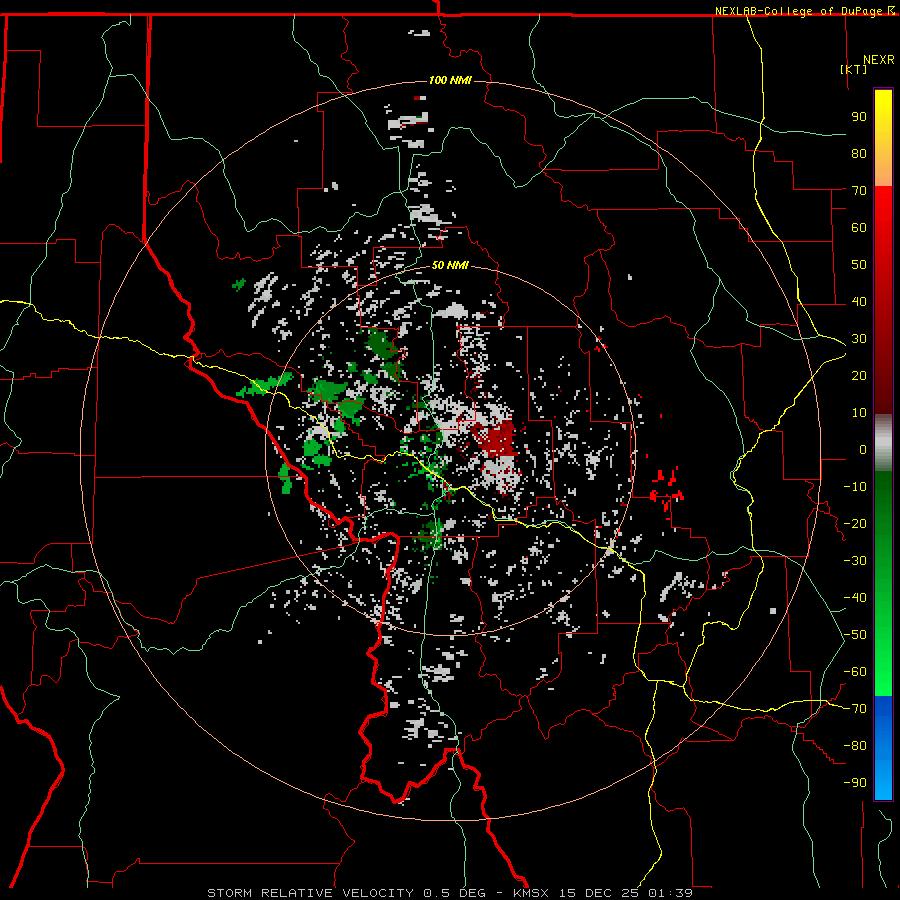900x900 pixels.
Task: Click the 100 NMI range ring label
Action: click(x=450, y=80)
